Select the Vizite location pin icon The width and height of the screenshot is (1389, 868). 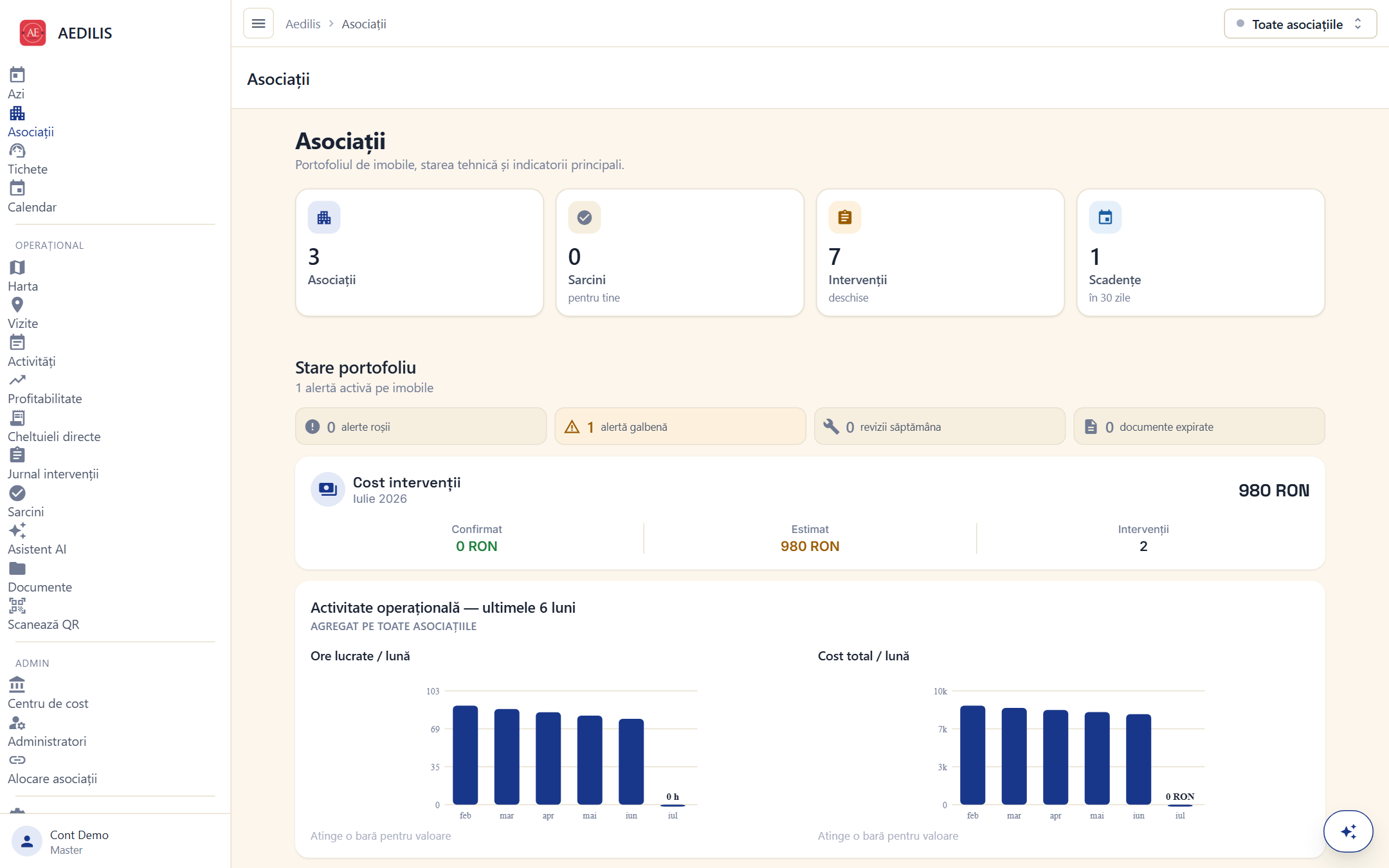tap(17, 305)
